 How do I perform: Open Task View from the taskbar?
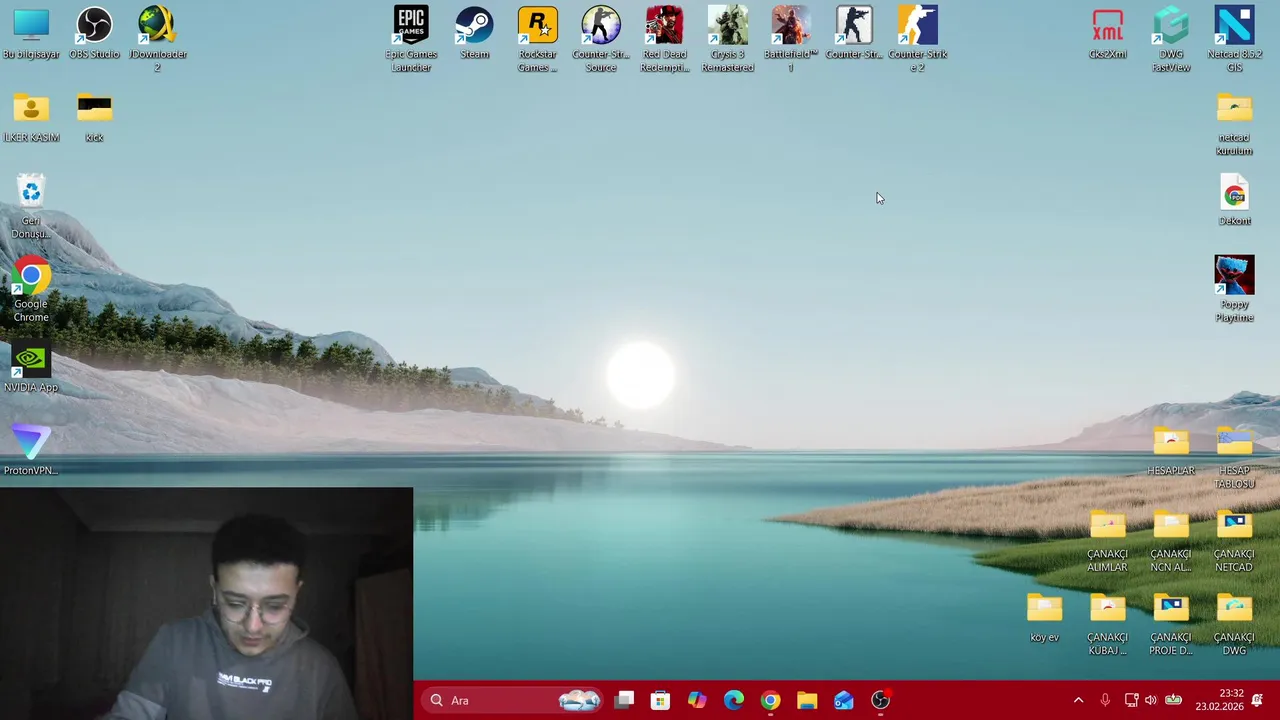[x=624, y=700]
